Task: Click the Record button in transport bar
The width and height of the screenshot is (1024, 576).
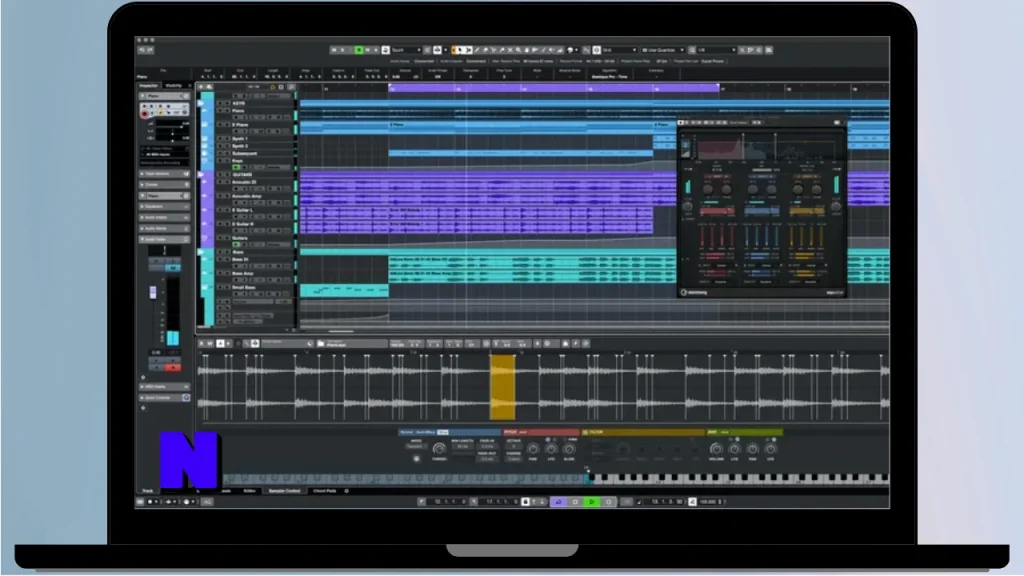Action: pos(609,502)
